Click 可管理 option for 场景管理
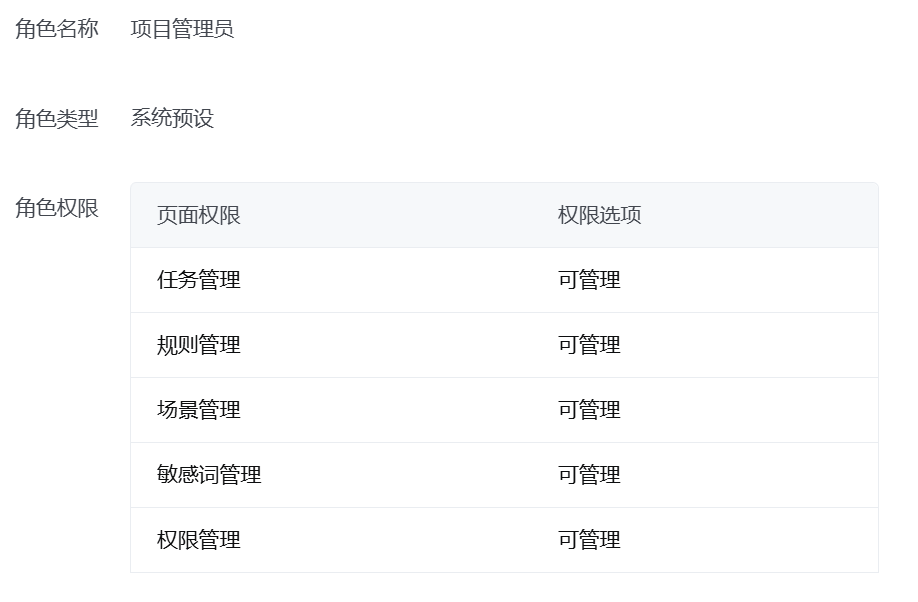This screenshot has width=918, height=602. coord(589,410)
